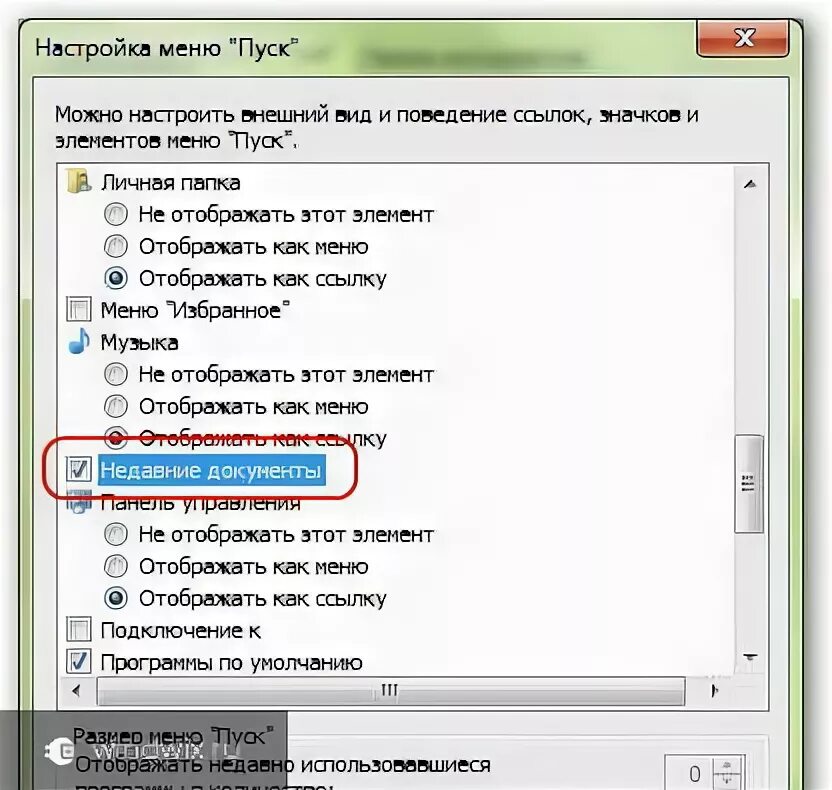Select Панель управления 'Отображать как меню'
The image size is (832, 790).
coord(116,566)
